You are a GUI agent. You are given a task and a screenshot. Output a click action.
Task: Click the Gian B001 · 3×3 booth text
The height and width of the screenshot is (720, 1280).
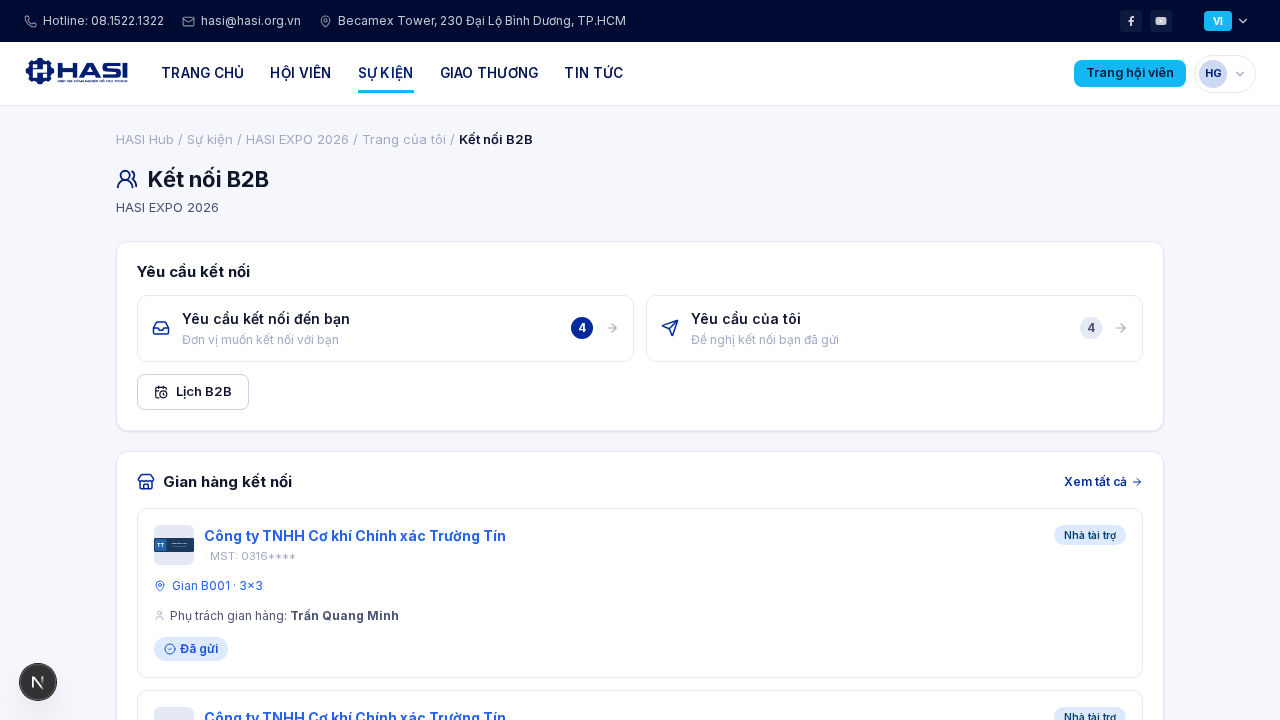tap(217, 586)
